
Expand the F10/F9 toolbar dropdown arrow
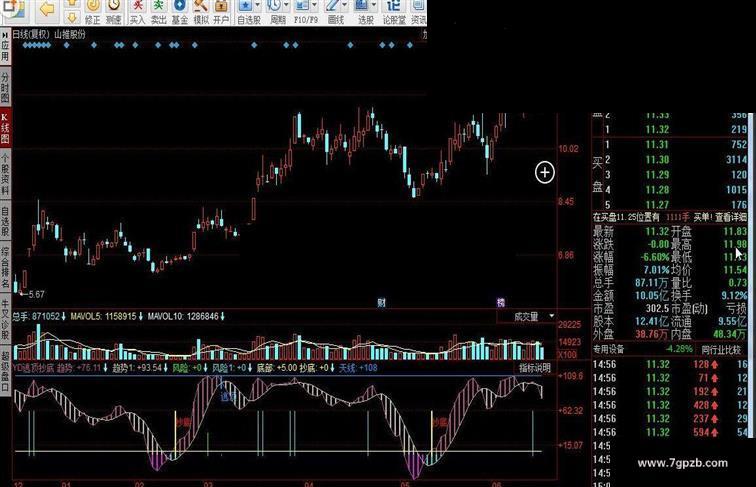[x=315, y=5]
